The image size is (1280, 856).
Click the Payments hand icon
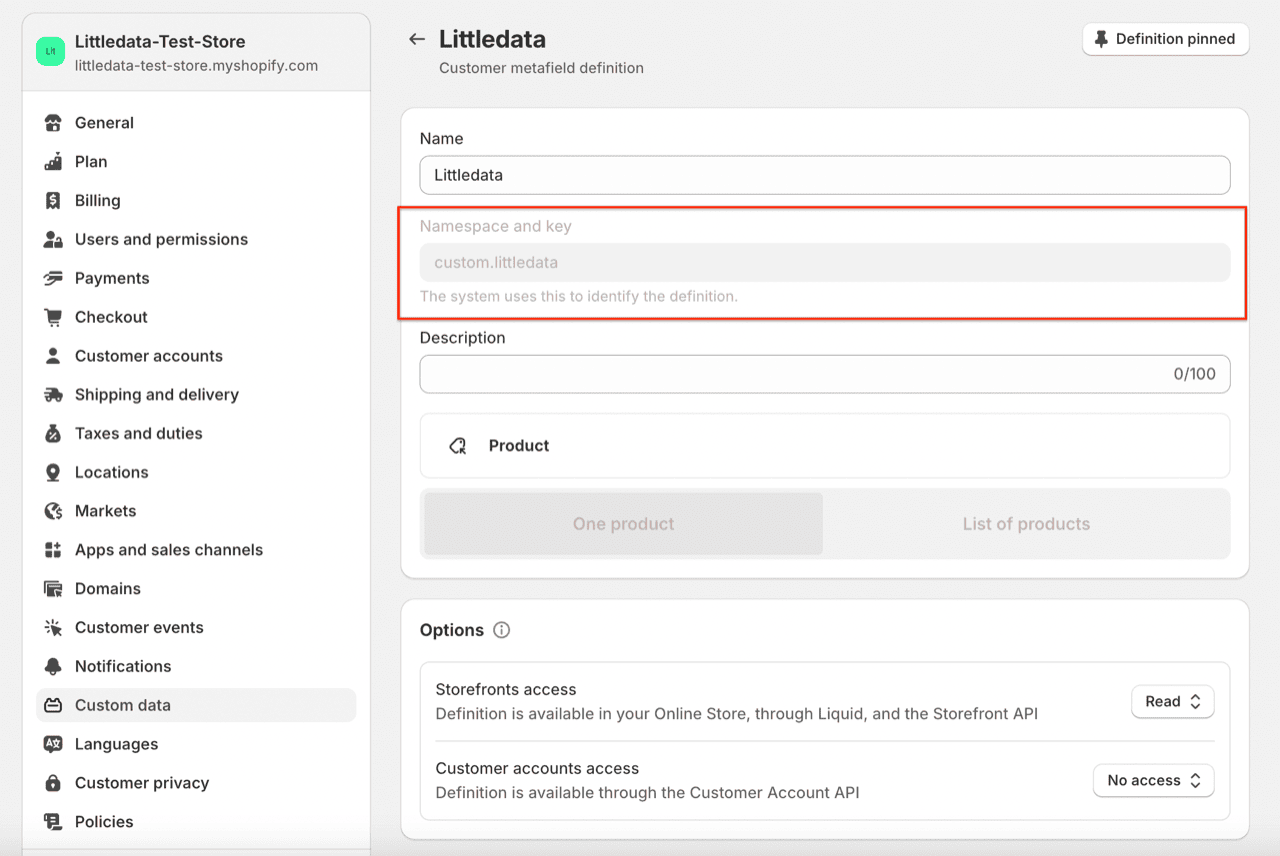click(x=54, y=279)
